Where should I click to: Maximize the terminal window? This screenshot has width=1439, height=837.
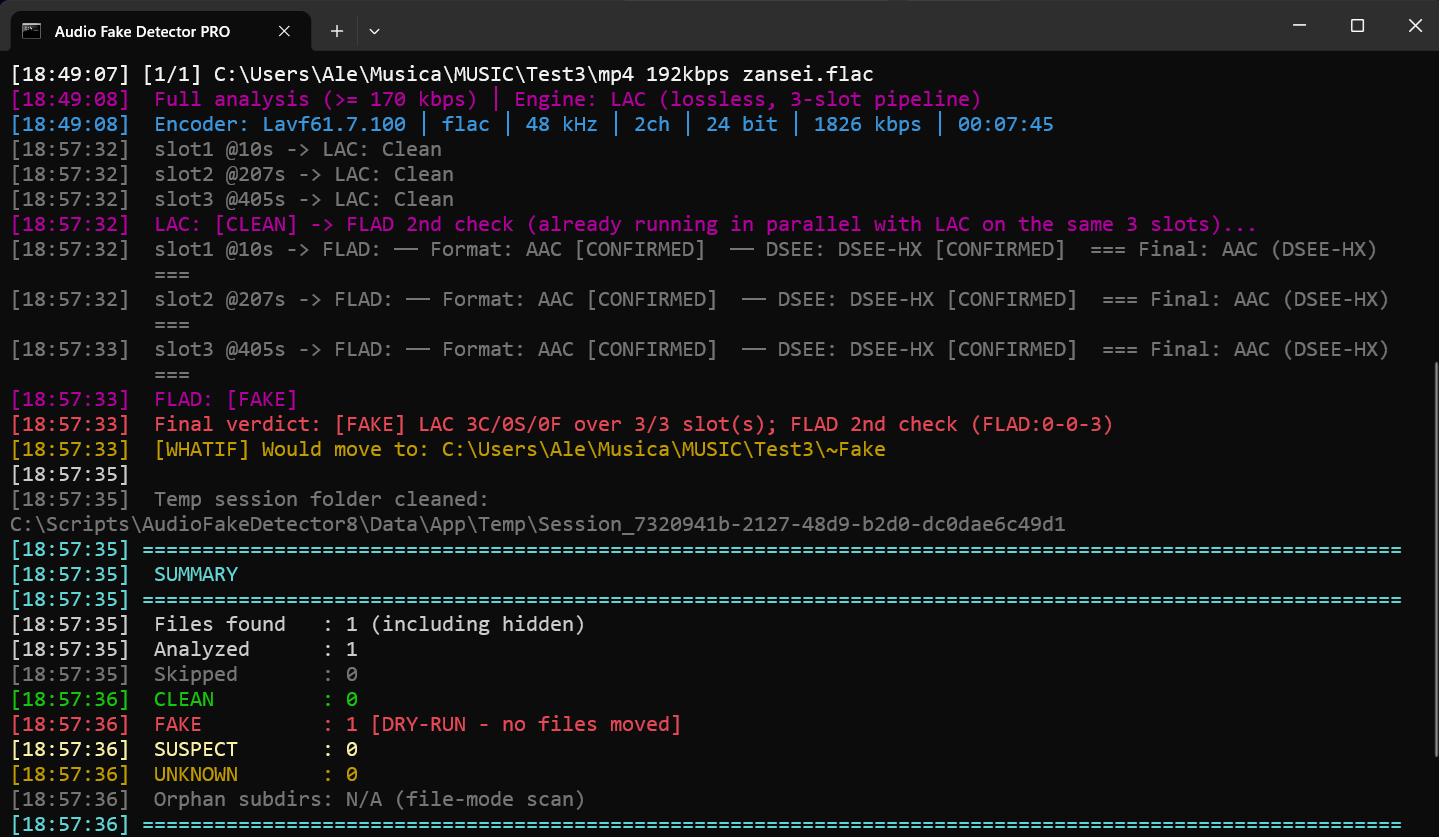(1357, 26)
